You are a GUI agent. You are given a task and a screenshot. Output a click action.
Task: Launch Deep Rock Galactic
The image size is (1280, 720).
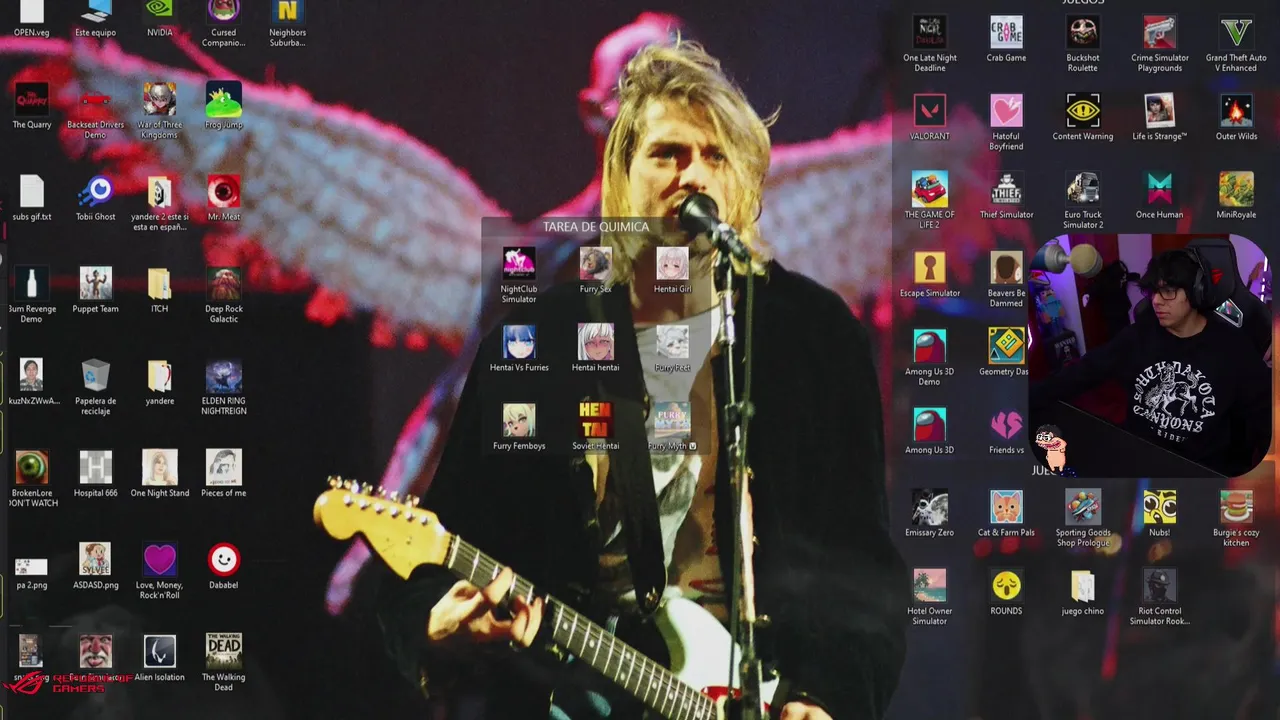point(223,285)
